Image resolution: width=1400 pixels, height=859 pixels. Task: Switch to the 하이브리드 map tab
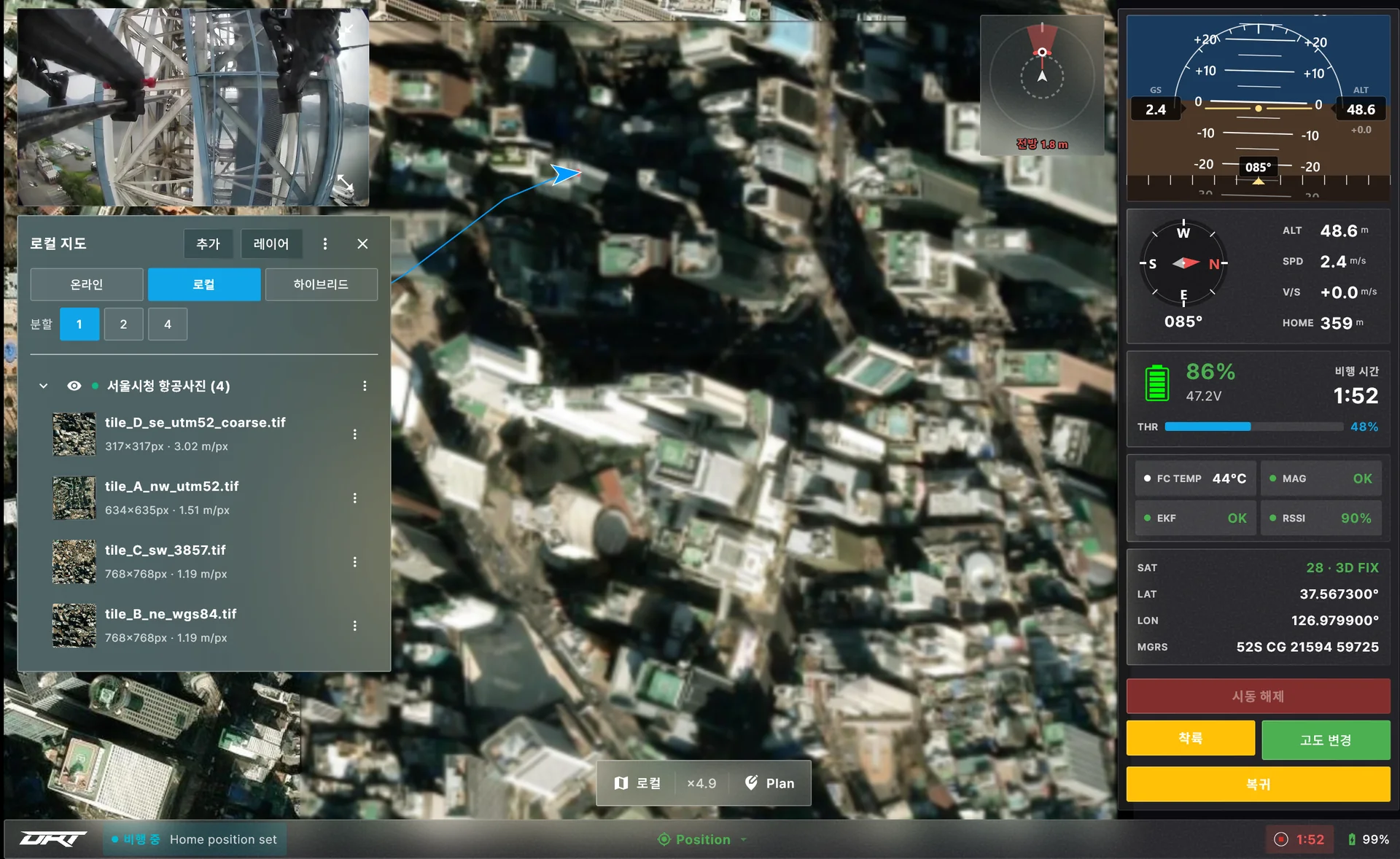pyautogui.click(x=322, y=284)
